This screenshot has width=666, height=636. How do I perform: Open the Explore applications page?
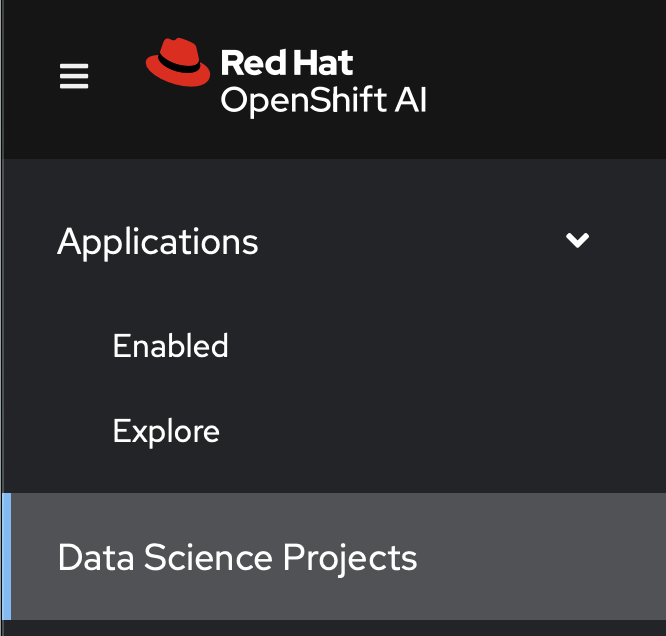pyautogui.click(x=166, y=431)
